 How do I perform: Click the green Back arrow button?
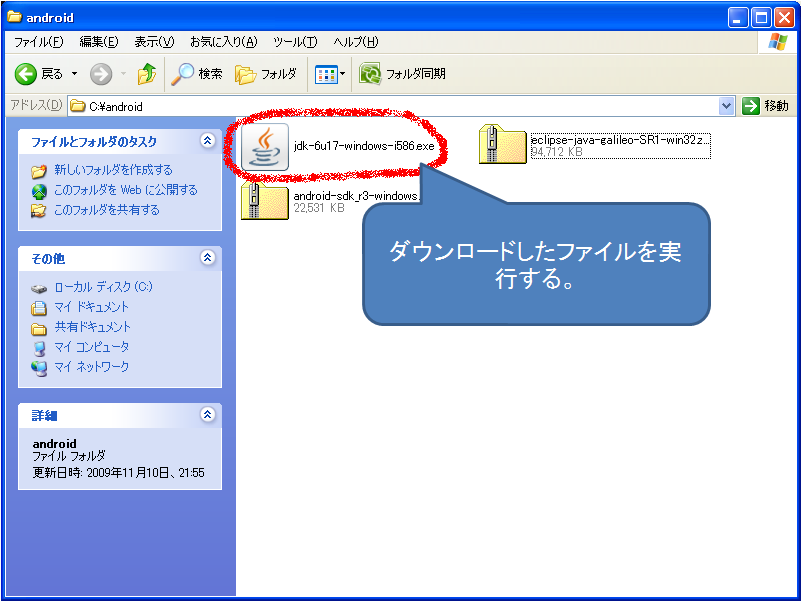point(26,74)
